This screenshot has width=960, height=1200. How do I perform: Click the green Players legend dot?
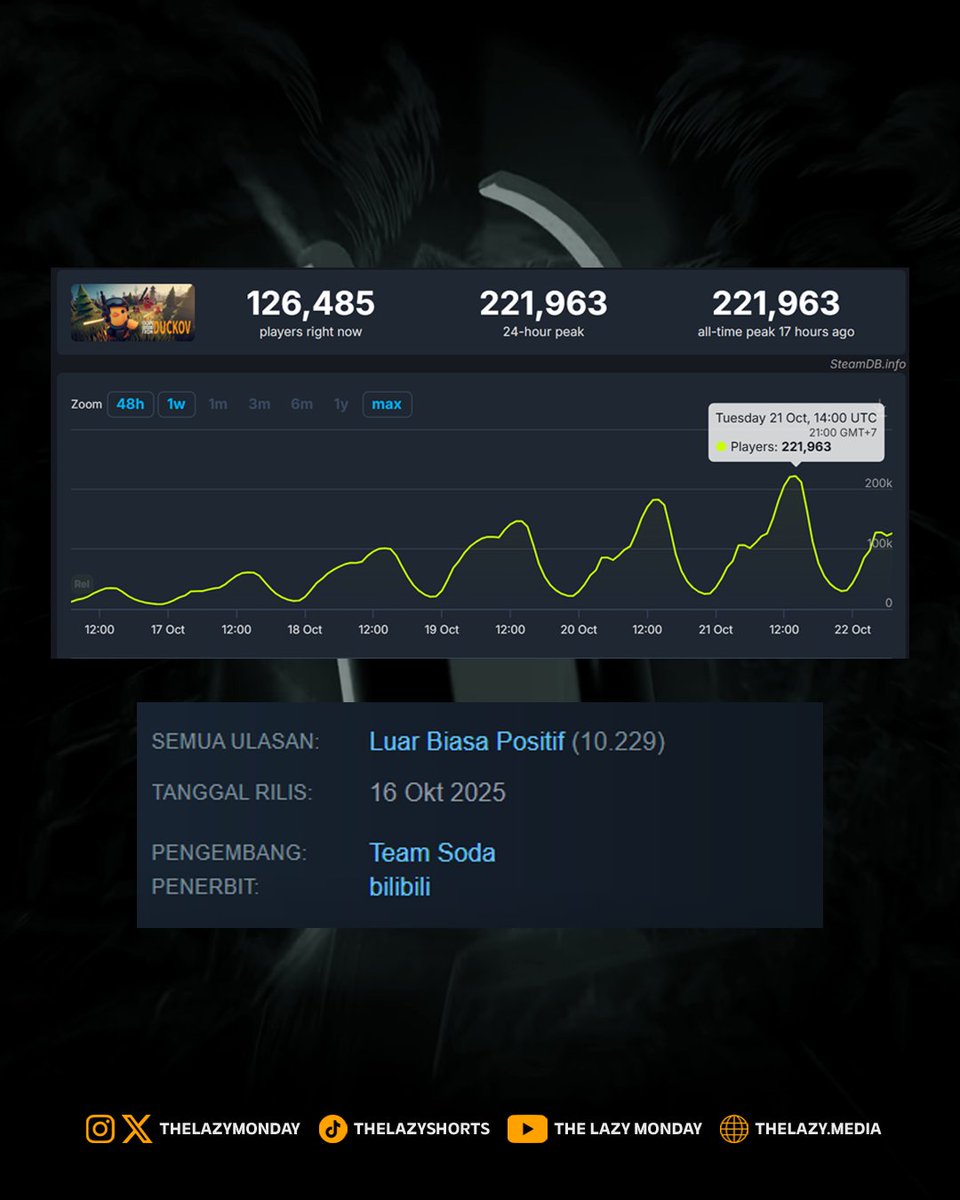pos(721,447)
